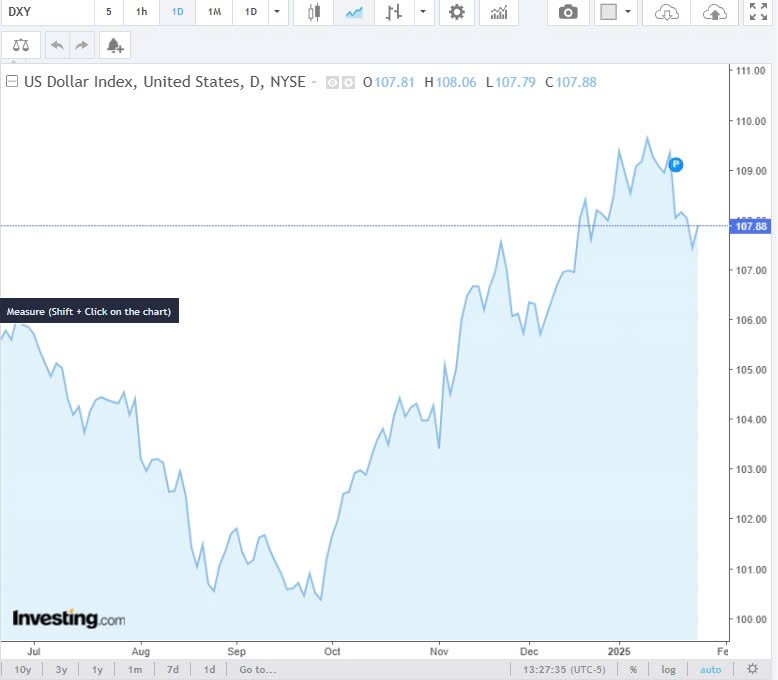Click the open value 107.81
The image size is (778, 680).
394,82
